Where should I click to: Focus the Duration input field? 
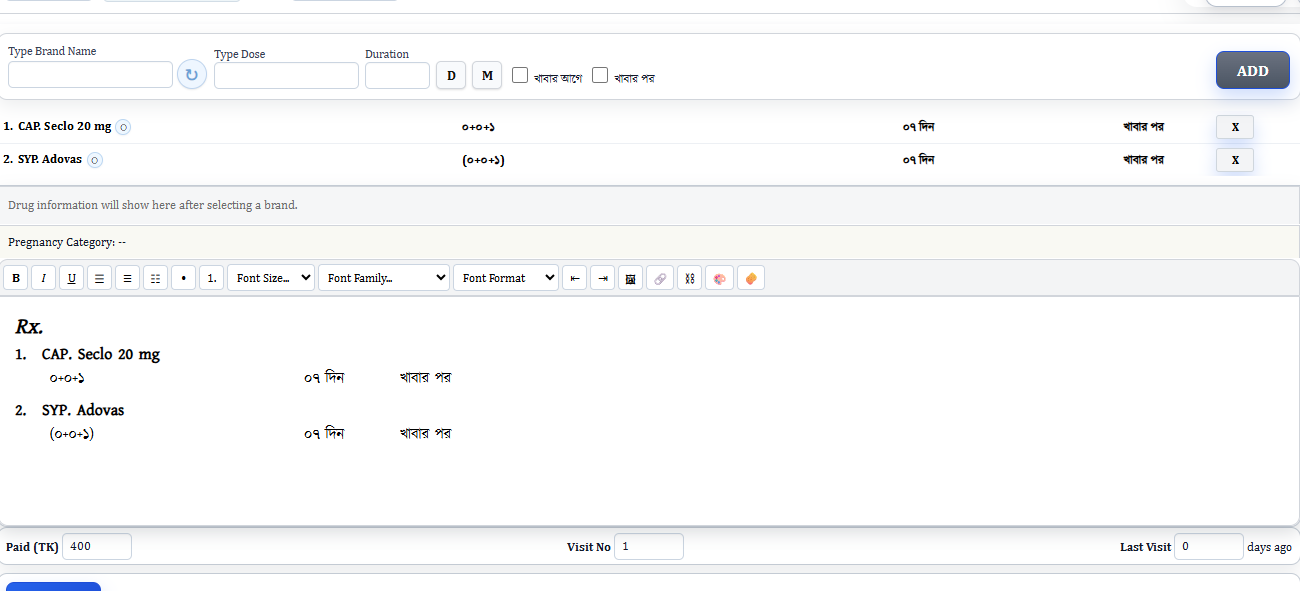[x=397, y=75]
